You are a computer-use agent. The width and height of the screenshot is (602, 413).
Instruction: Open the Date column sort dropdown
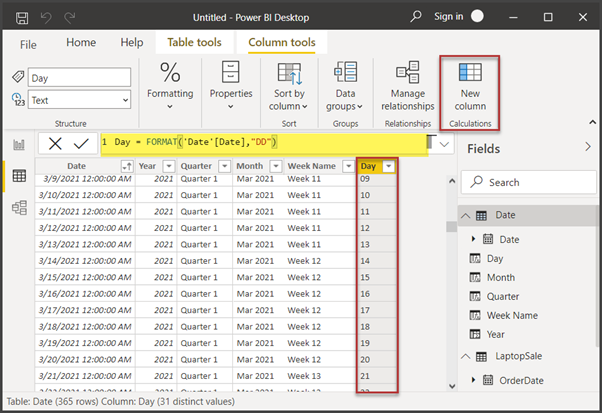tap(127, 166)
